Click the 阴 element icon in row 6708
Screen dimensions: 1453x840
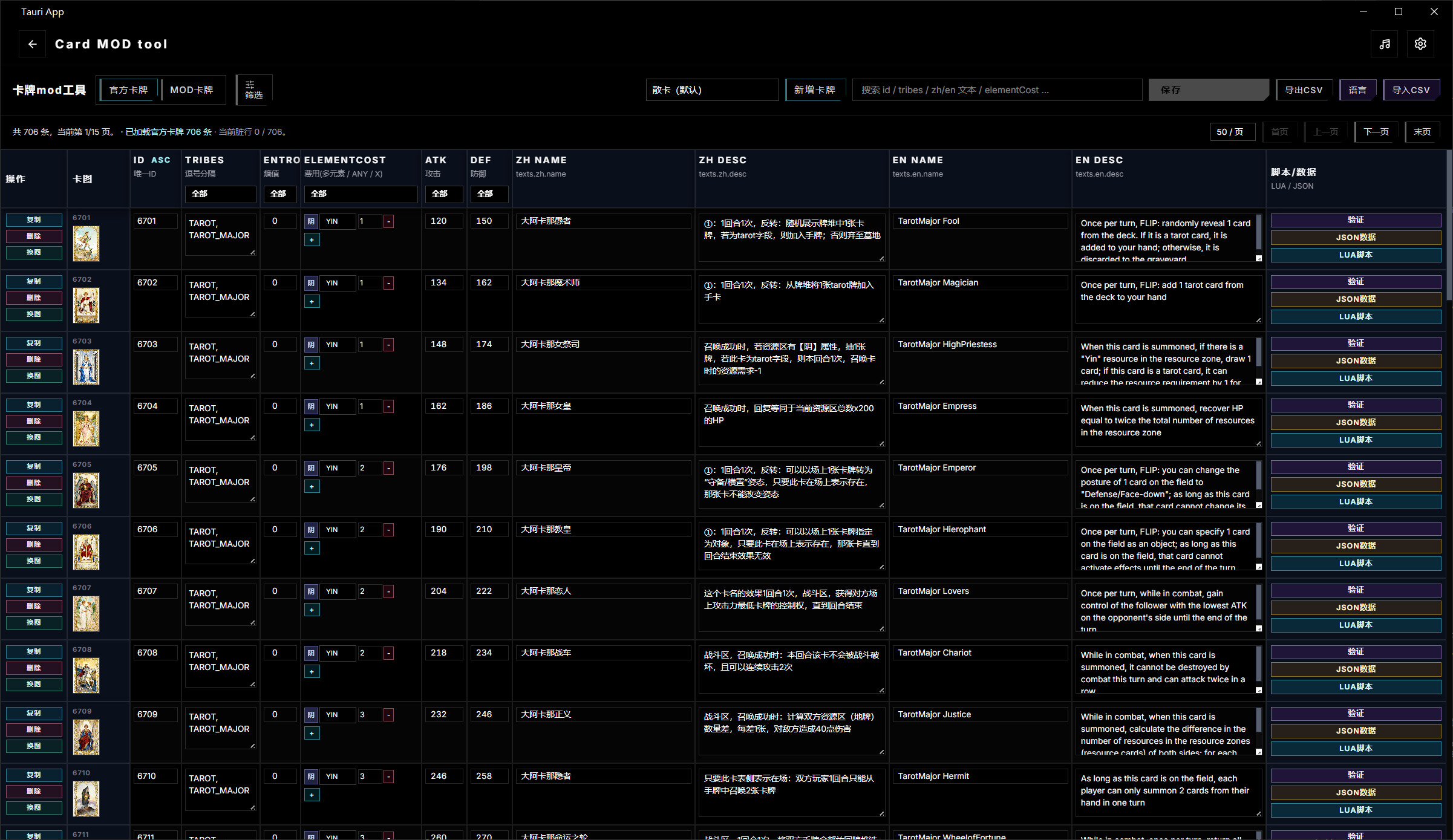click(311, 653)
